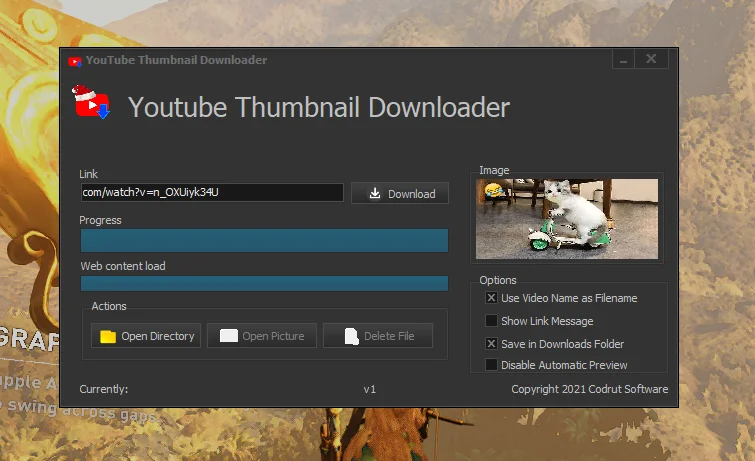Enable the Show Link Message checkbox
755x461 pixels.
coord(491,320)
